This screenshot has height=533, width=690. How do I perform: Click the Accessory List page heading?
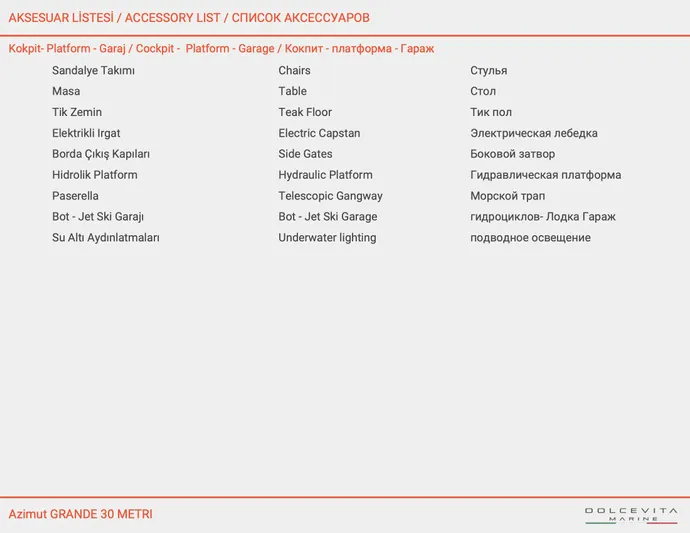pyautogui.click(x=189, y=18)
